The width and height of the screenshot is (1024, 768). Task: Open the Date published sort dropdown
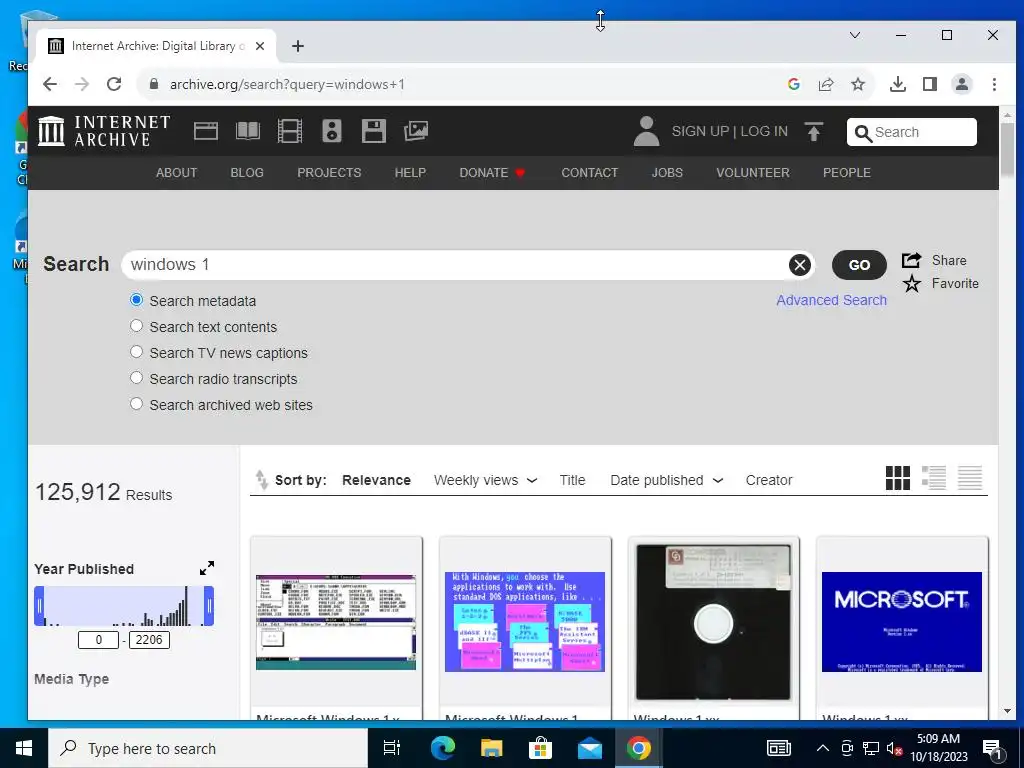(666, 480)
